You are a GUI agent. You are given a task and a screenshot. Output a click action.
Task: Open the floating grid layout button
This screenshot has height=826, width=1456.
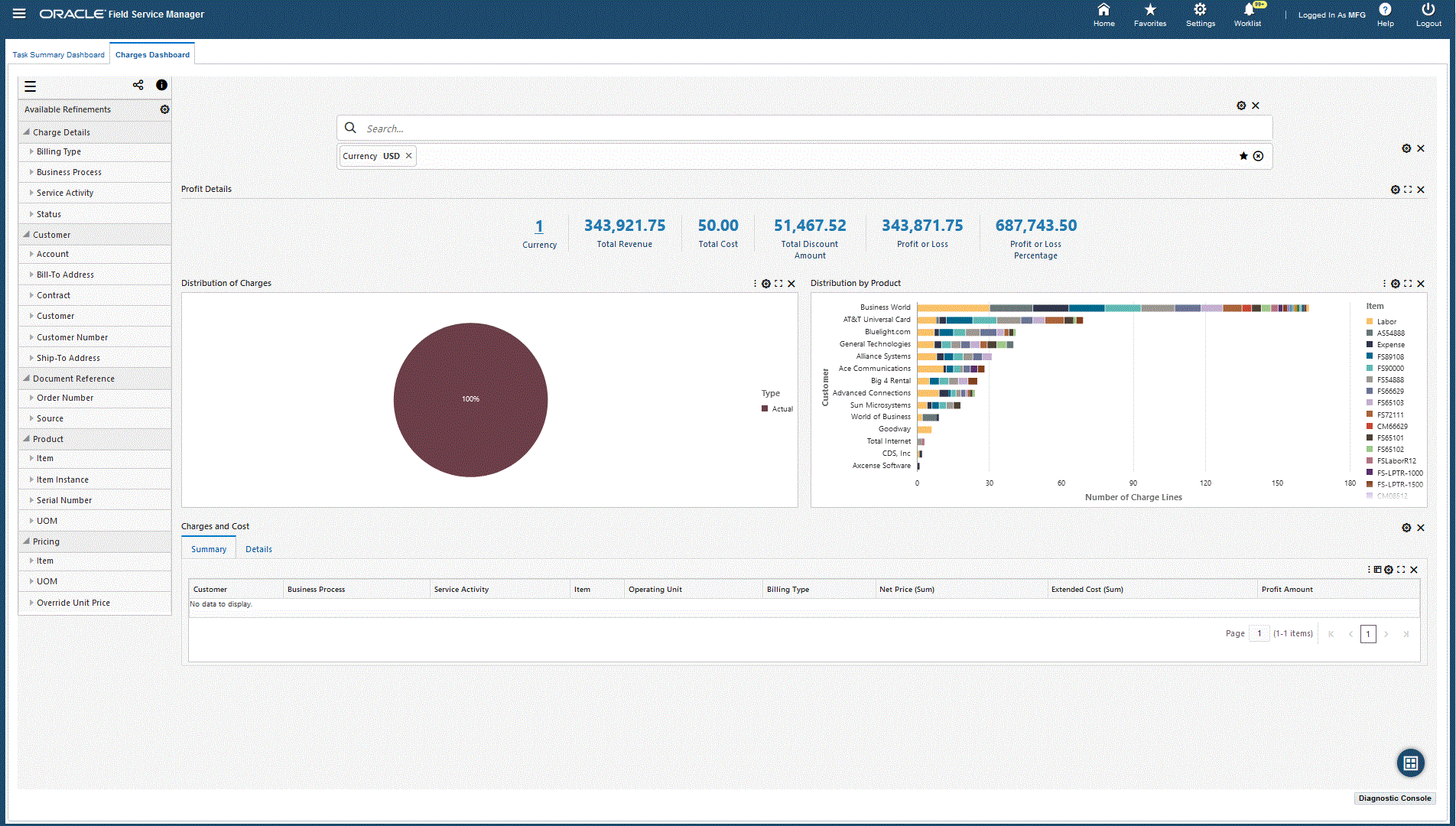pyautogui.click(x=1411, y=763)
